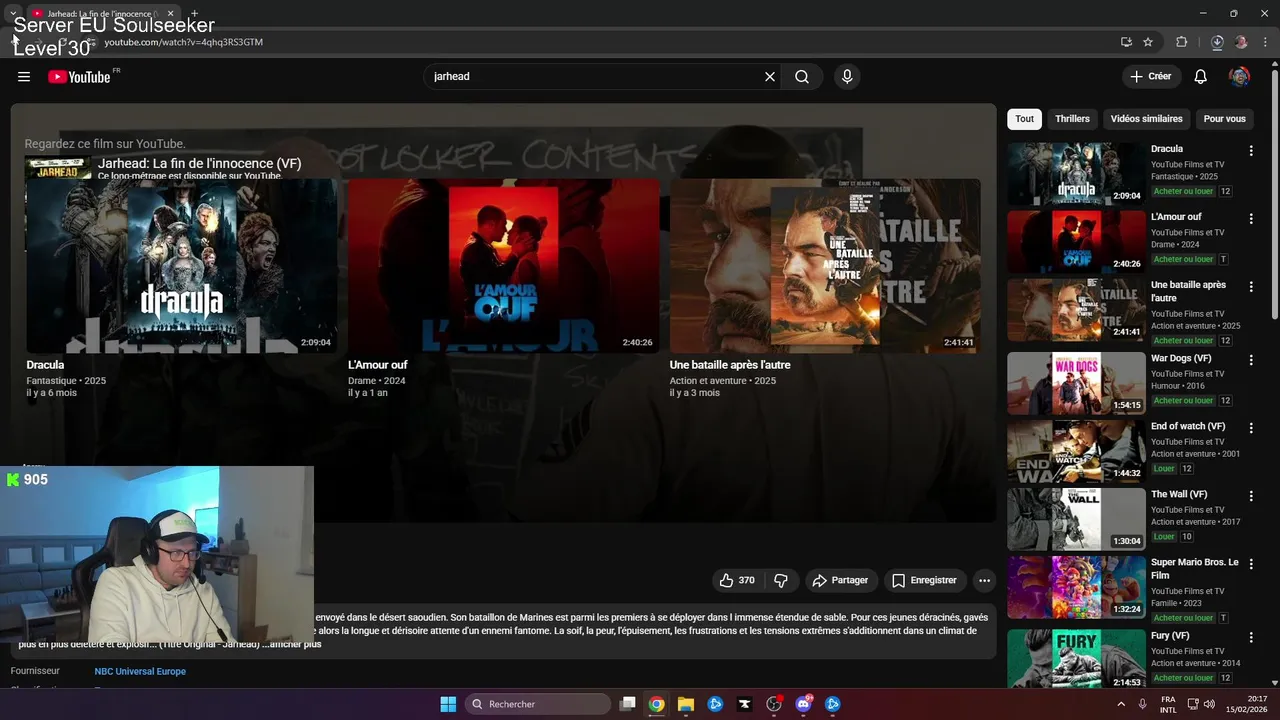Bookmark this page with star icon
This screenshot has height=720, width=1280.
pyautogui.click(x=1148, y=42)
